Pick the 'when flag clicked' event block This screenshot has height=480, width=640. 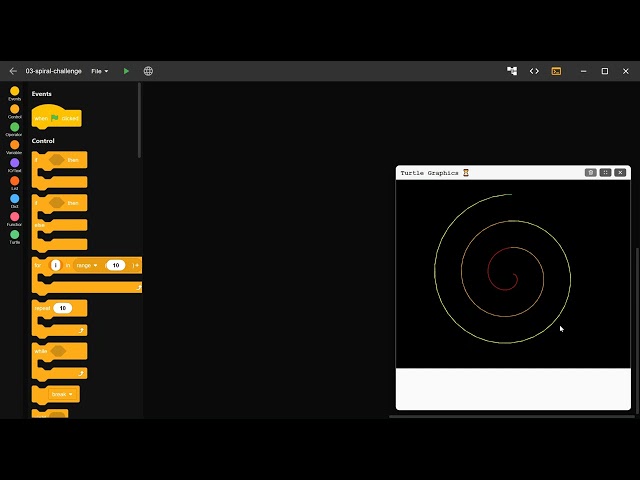click(56, 118)
